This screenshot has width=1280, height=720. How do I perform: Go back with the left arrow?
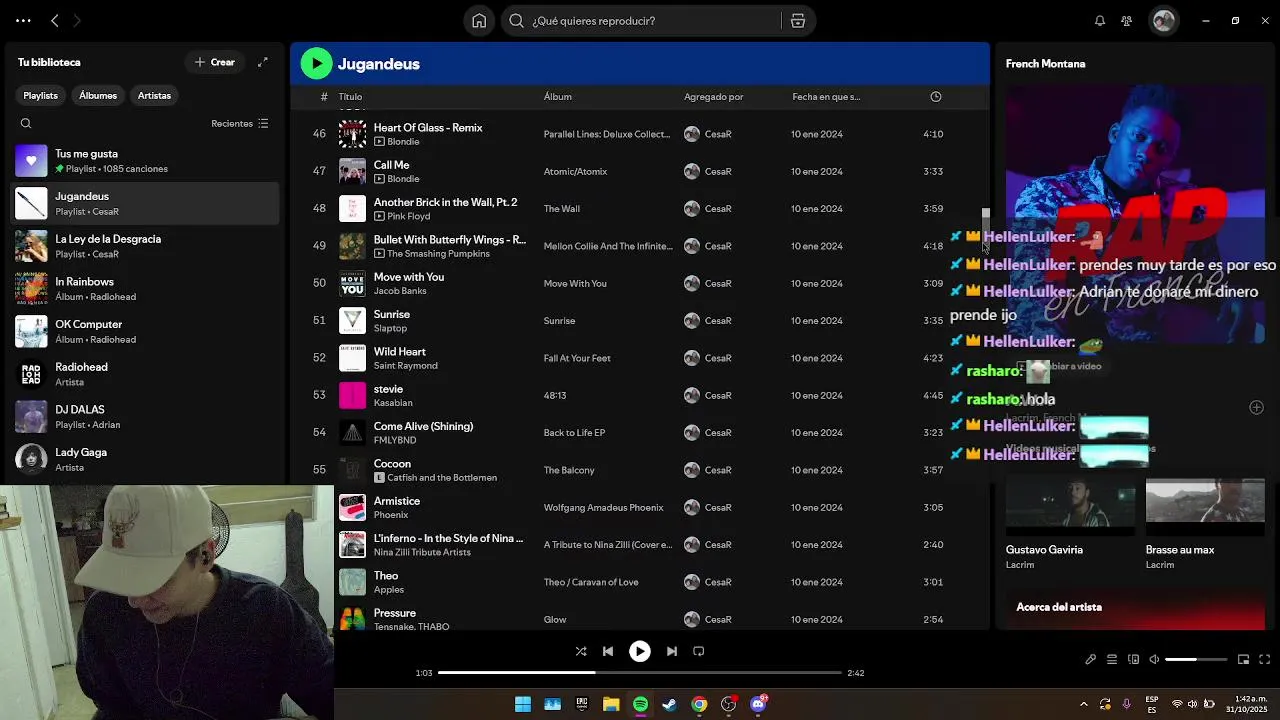(x=55, y=21)
